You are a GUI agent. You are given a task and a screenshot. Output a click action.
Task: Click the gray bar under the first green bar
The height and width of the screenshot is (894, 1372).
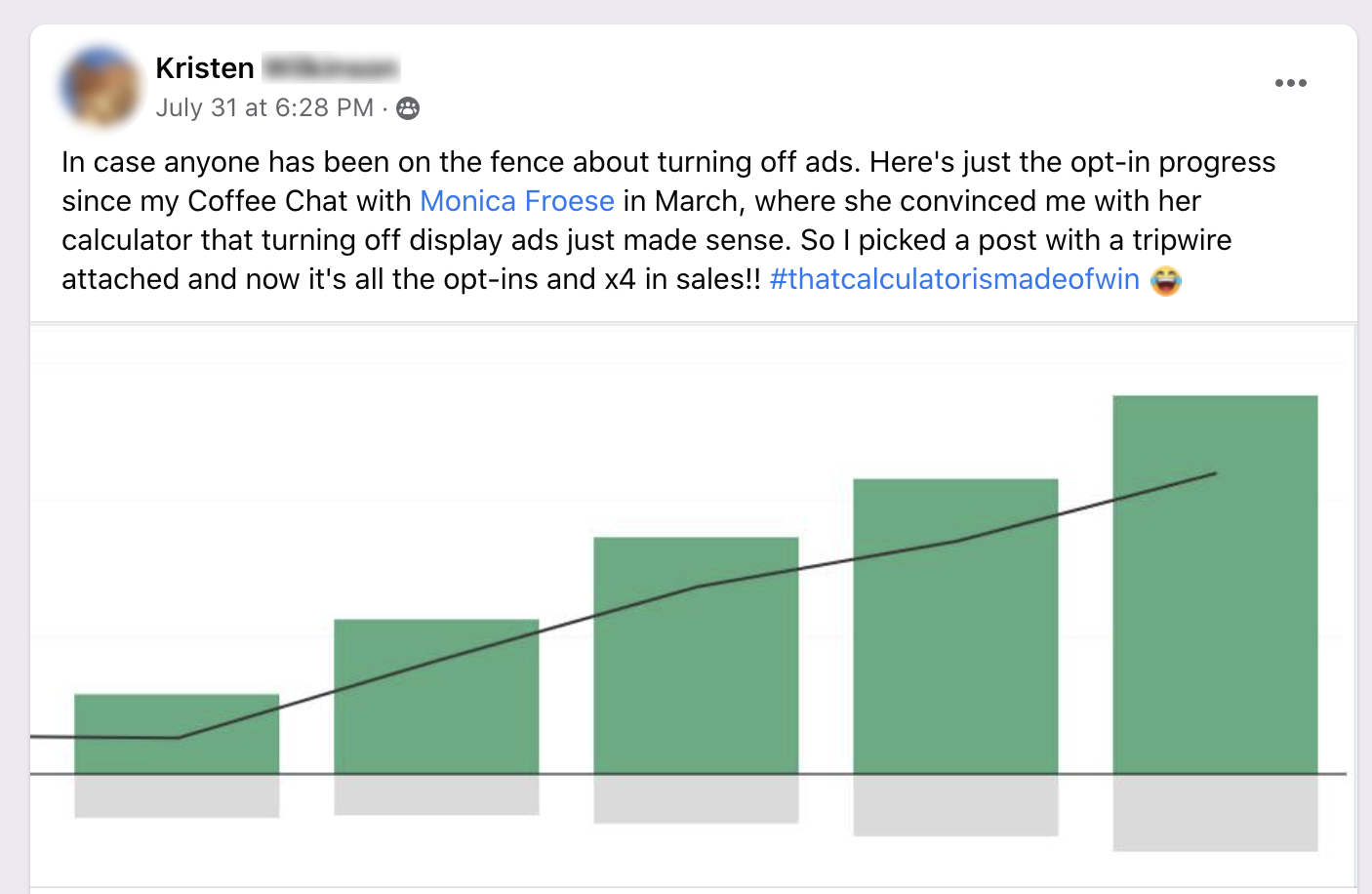click(177, 795)
